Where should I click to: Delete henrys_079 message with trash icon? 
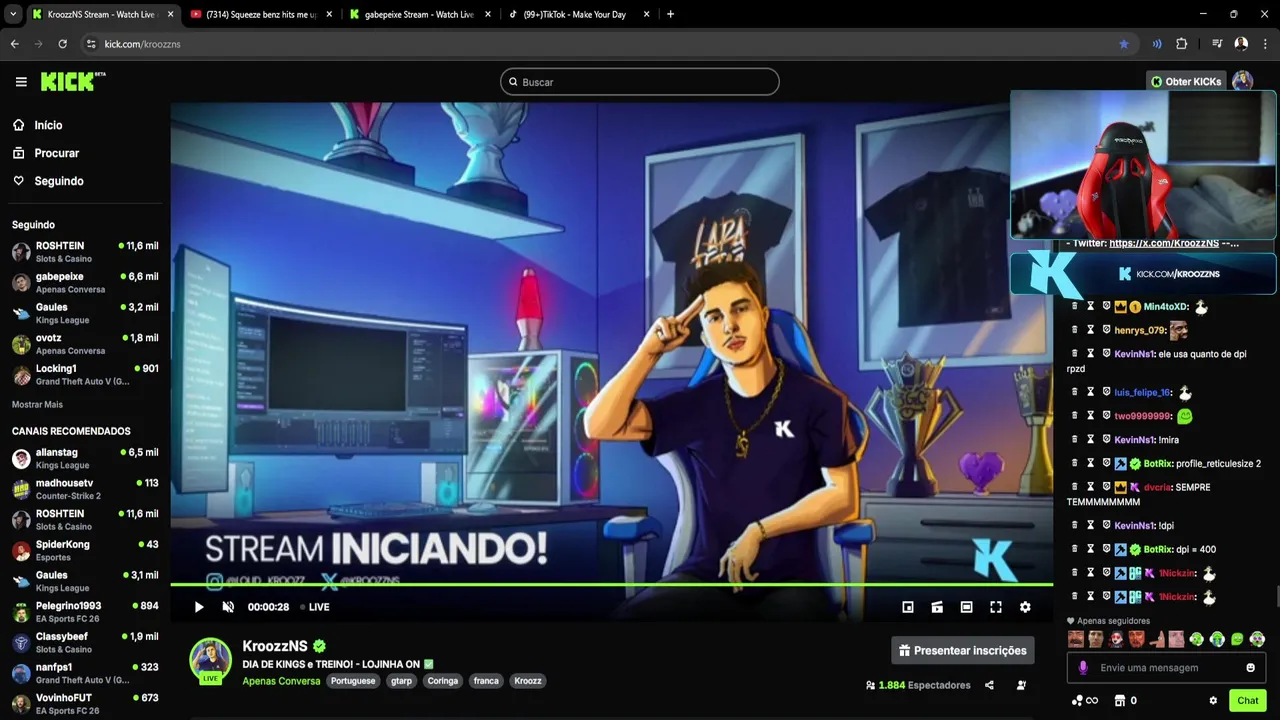1075,330
